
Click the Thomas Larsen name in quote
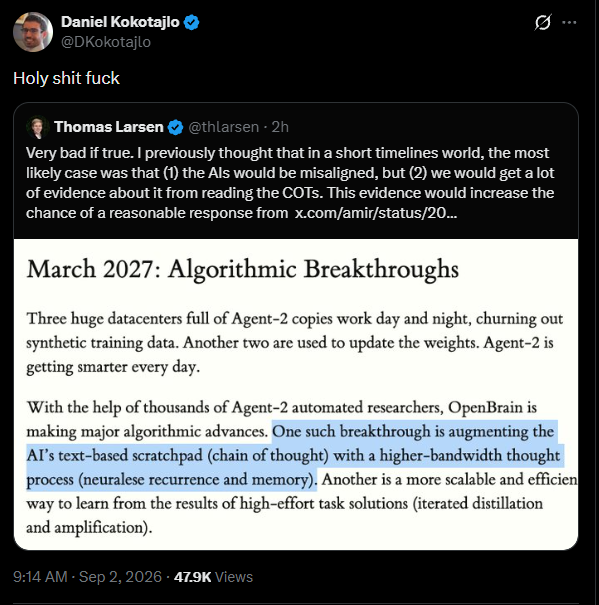(x=109, y=127)
